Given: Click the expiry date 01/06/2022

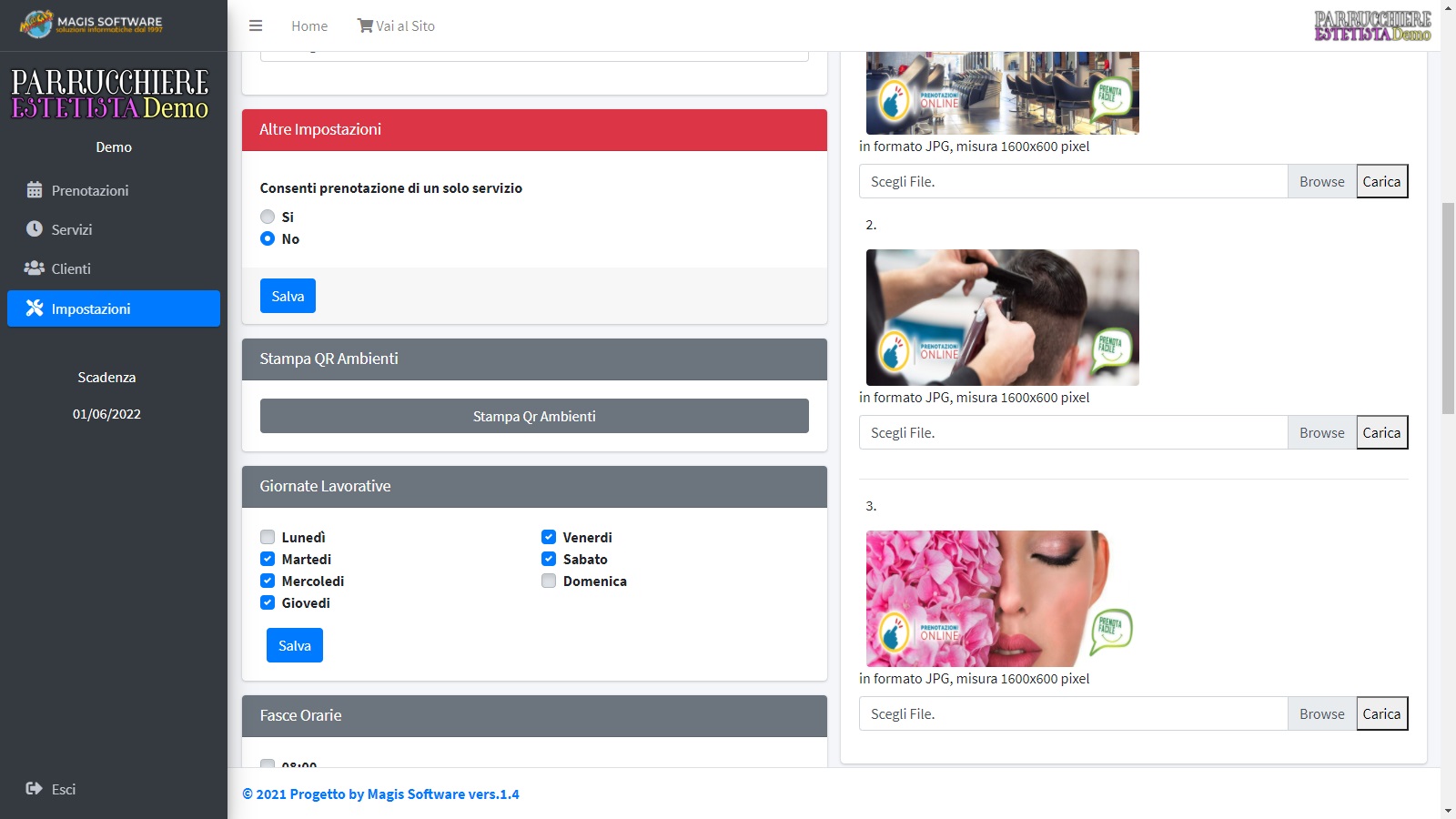Looking at the screenshot, I should pyautogui.click(x=106, y=413).
